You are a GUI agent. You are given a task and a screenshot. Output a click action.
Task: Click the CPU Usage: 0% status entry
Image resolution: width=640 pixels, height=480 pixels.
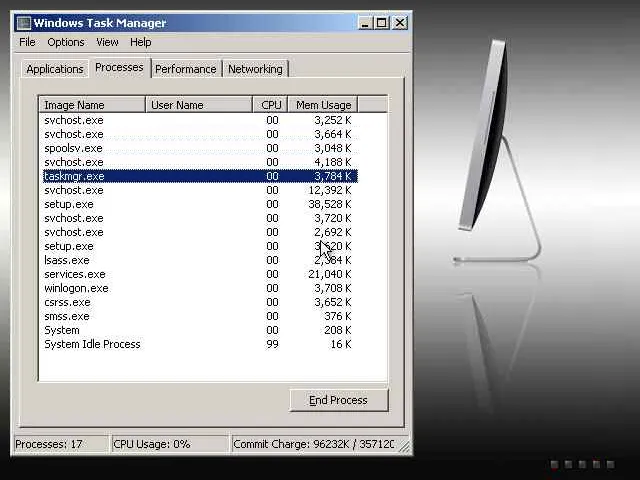click(x=170, y=444)
